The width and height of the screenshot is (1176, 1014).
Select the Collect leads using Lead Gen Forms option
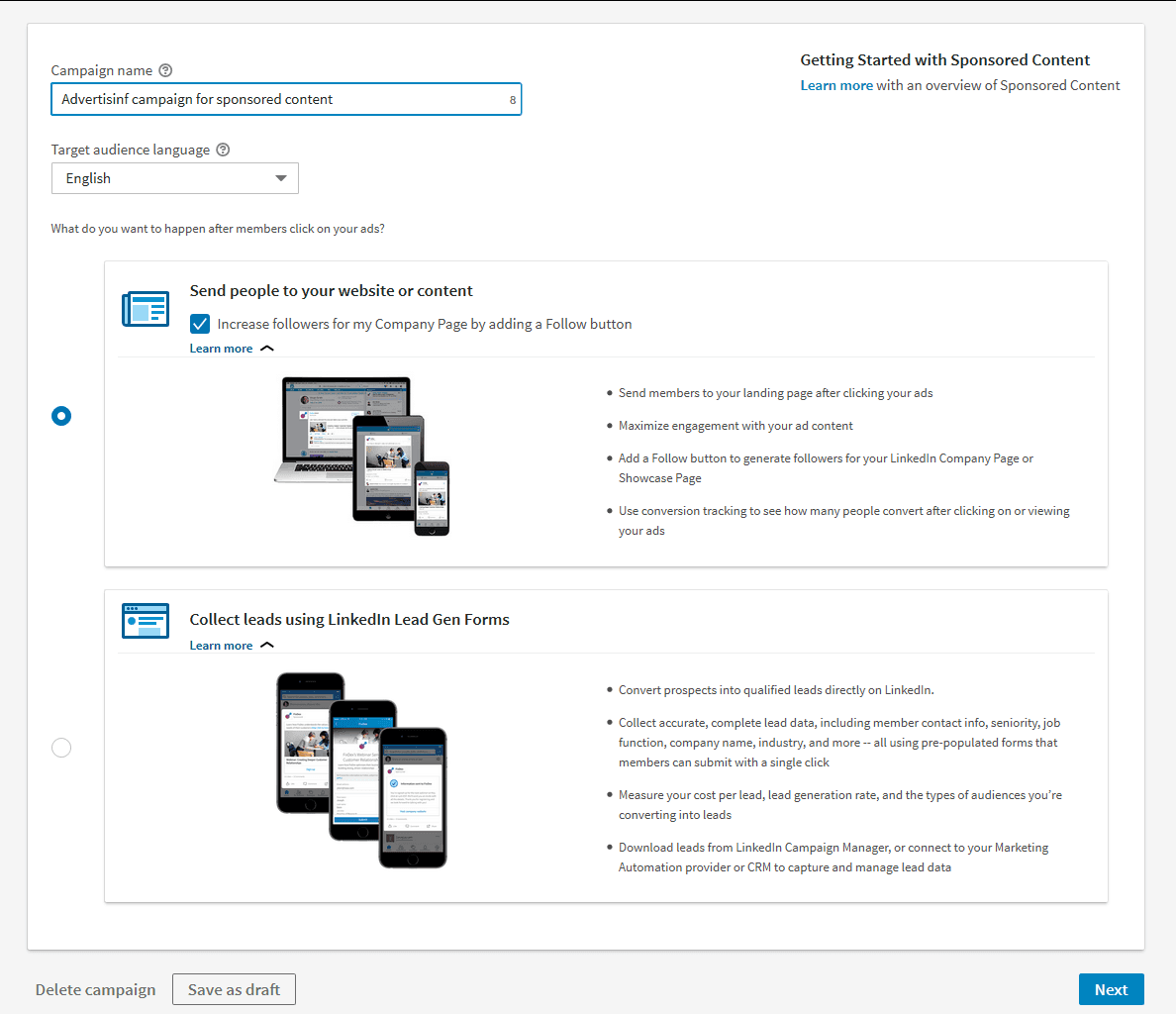(61, 748)
